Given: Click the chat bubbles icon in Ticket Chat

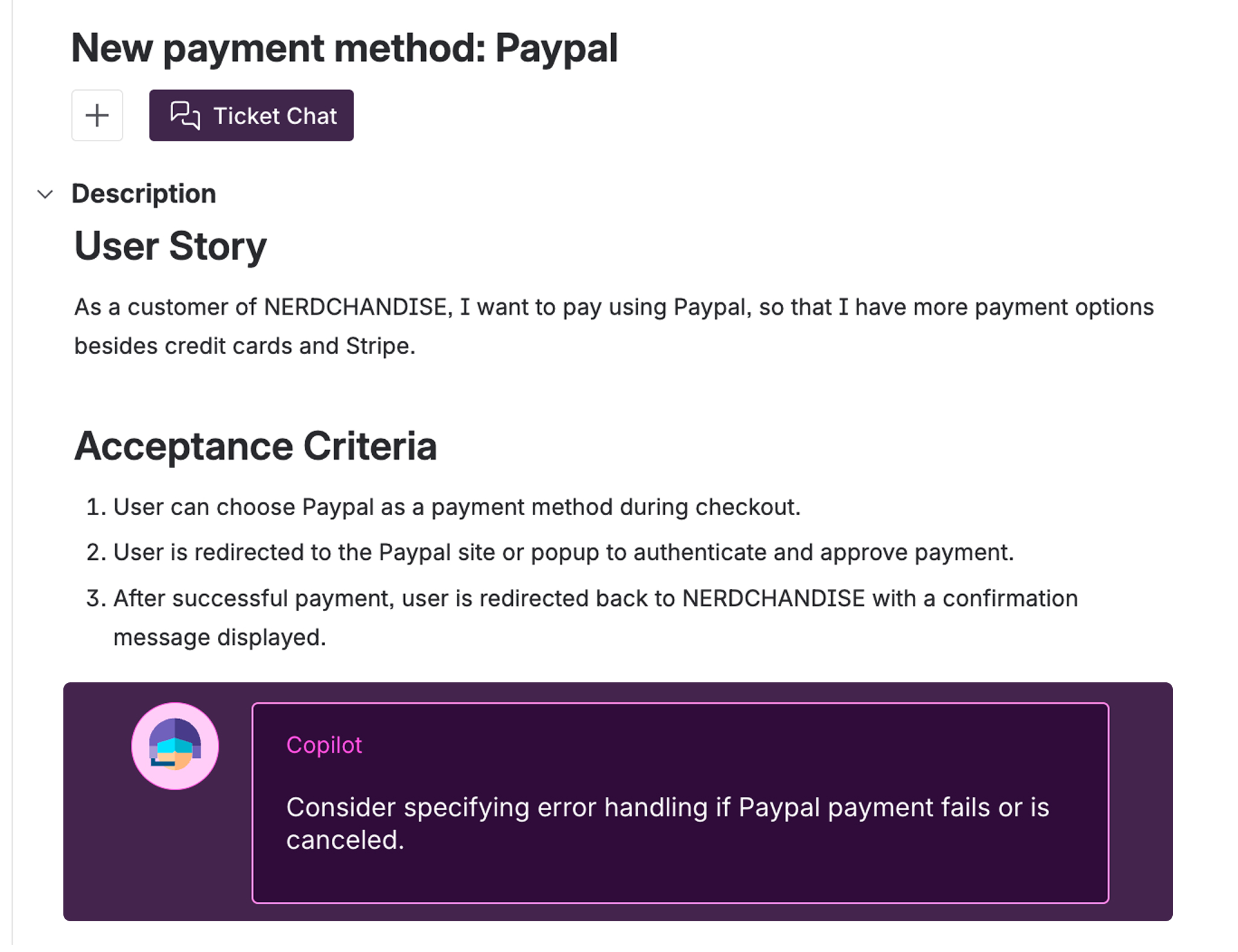Looking at the screenshot, I should [x=185, y=115].
